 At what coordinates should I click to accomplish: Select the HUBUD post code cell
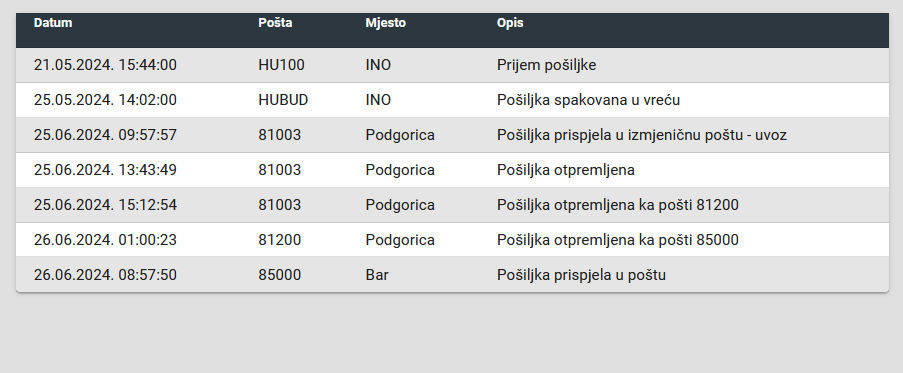(283, 100)
